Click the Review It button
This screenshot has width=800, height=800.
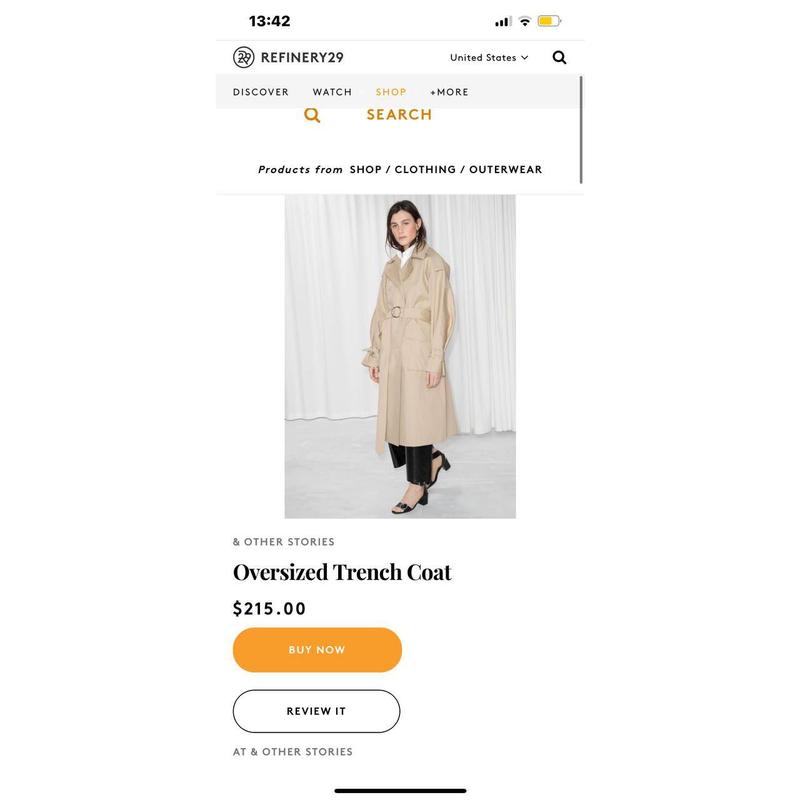point(316,711)
